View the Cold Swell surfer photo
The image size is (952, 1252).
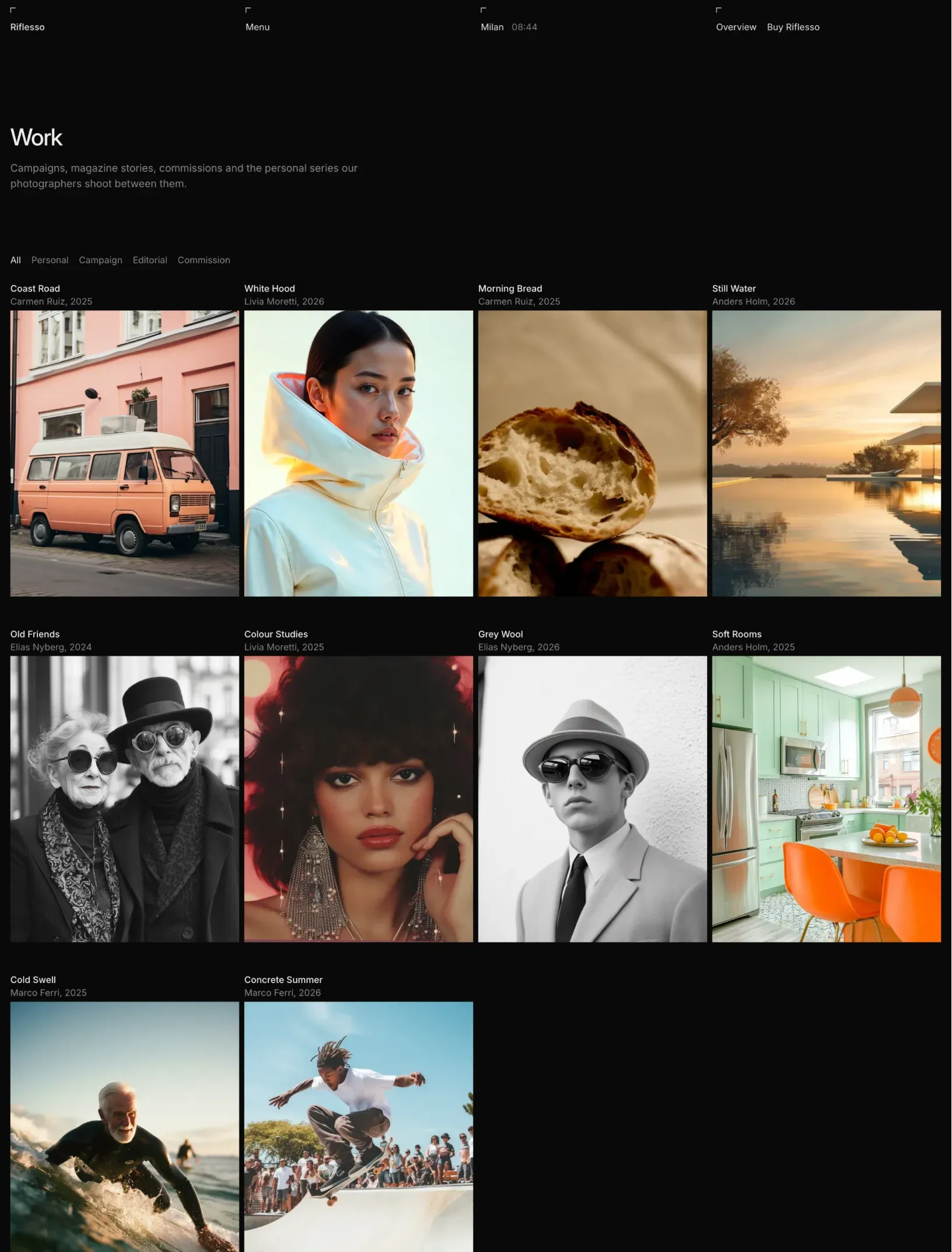[125, 1127]
